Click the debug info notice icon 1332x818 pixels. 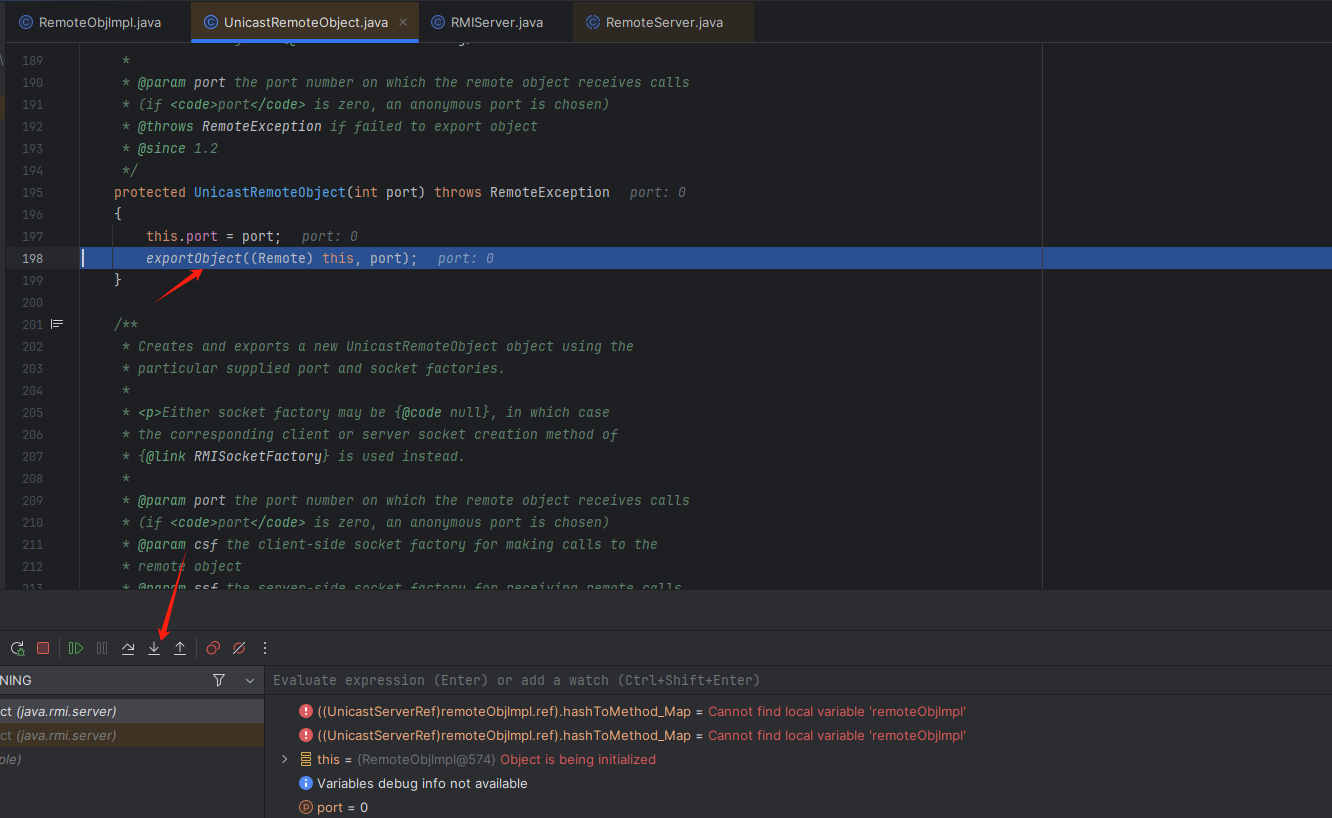(x=306, y=784)
